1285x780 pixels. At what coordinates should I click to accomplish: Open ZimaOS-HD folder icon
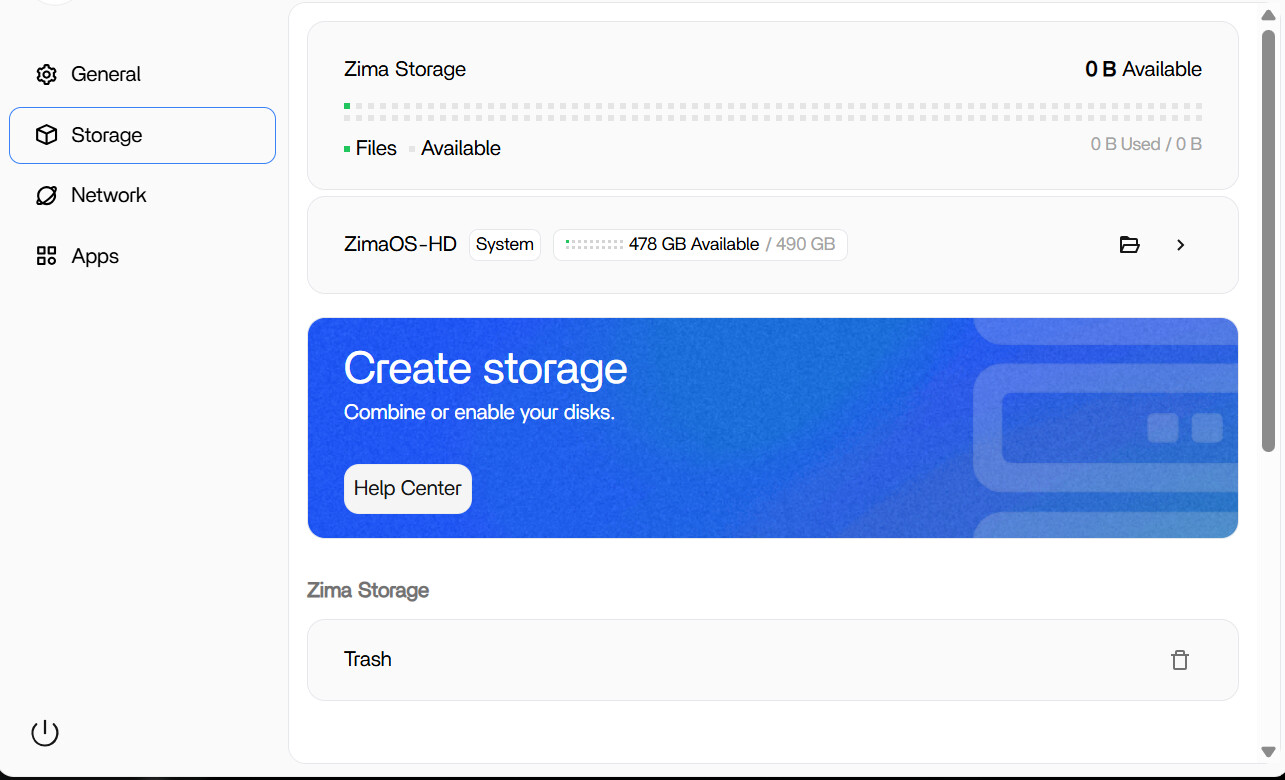[x=1130, y=245]
